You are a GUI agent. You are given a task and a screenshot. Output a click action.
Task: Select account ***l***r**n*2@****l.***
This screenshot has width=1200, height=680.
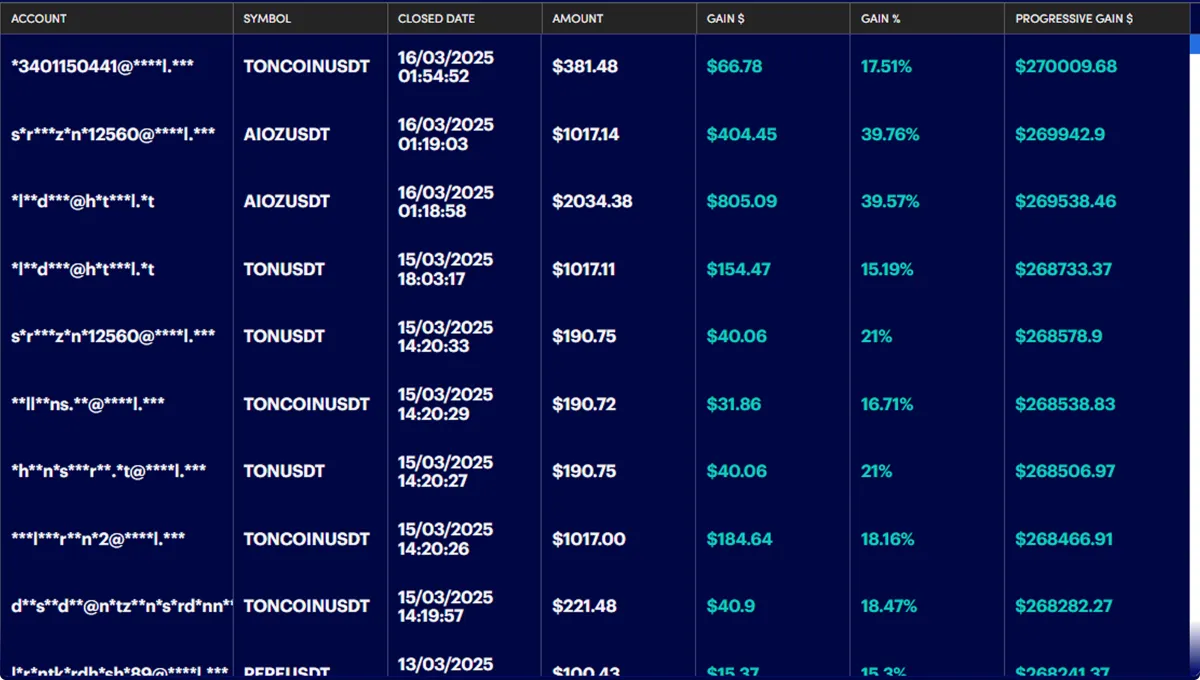(98, 539)
